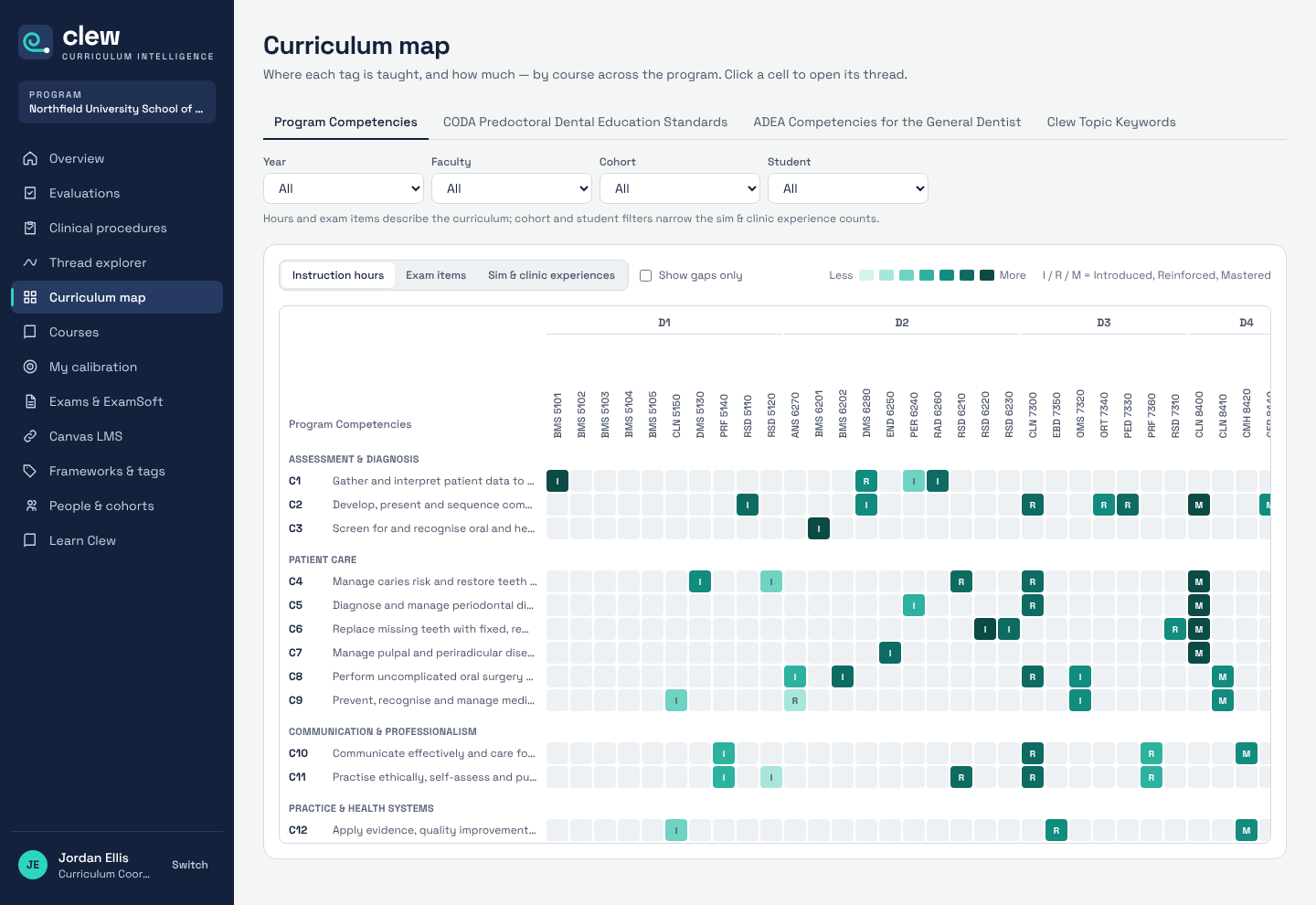
Task: Select the Program Competencies tab
Action: pyautogui.click(x=345, y=122)
